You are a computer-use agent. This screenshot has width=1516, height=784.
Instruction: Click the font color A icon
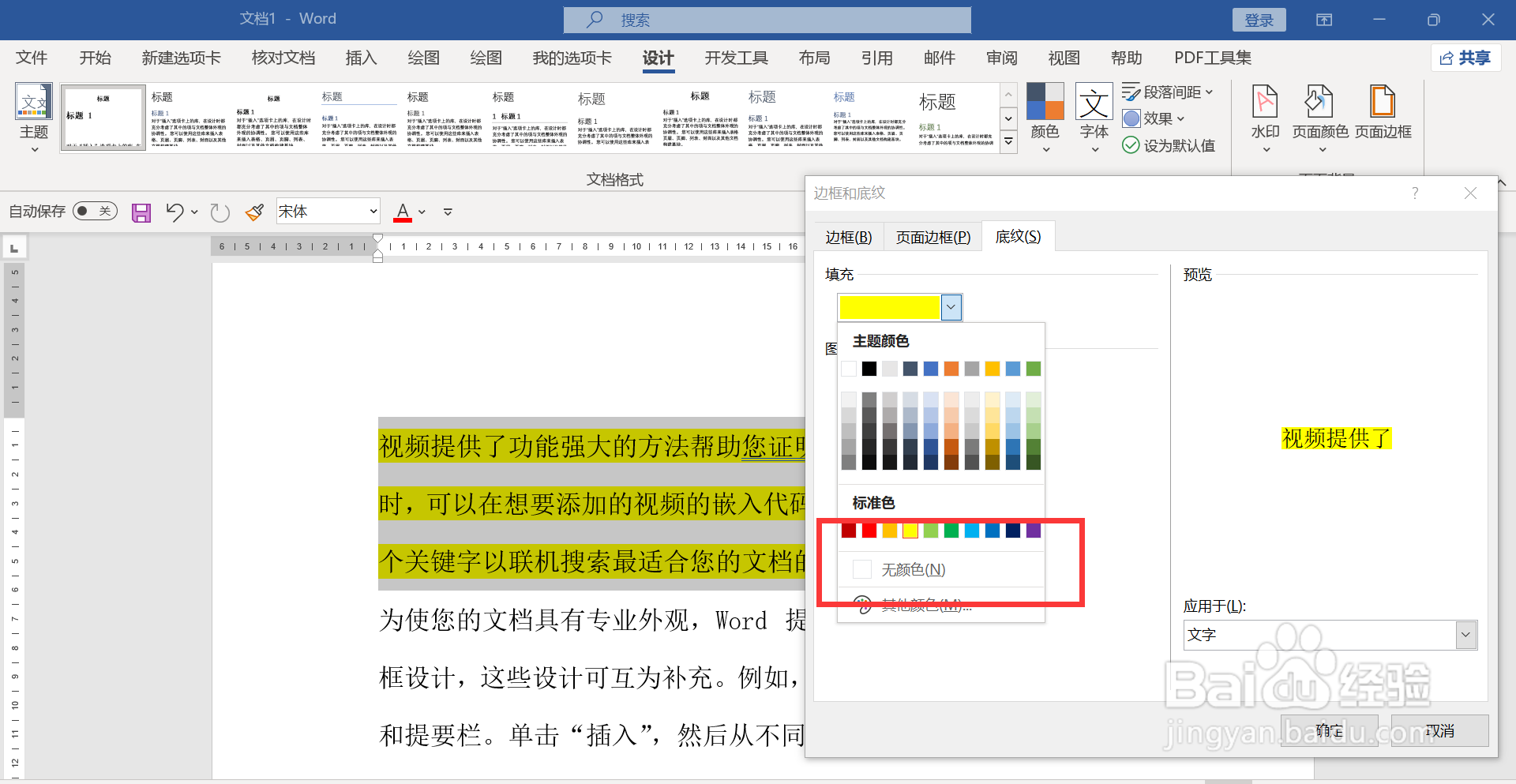(x=403, y=212)
